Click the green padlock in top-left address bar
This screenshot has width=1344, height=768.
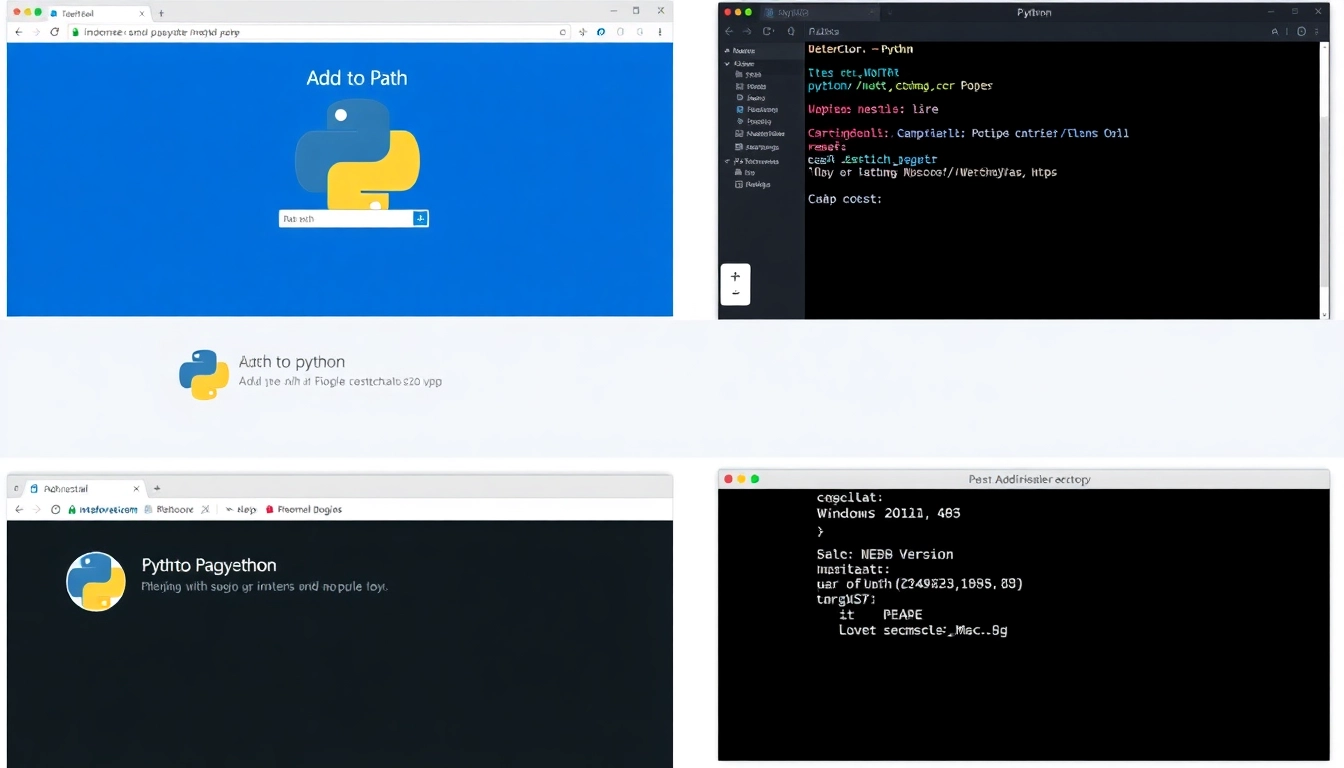75,32
